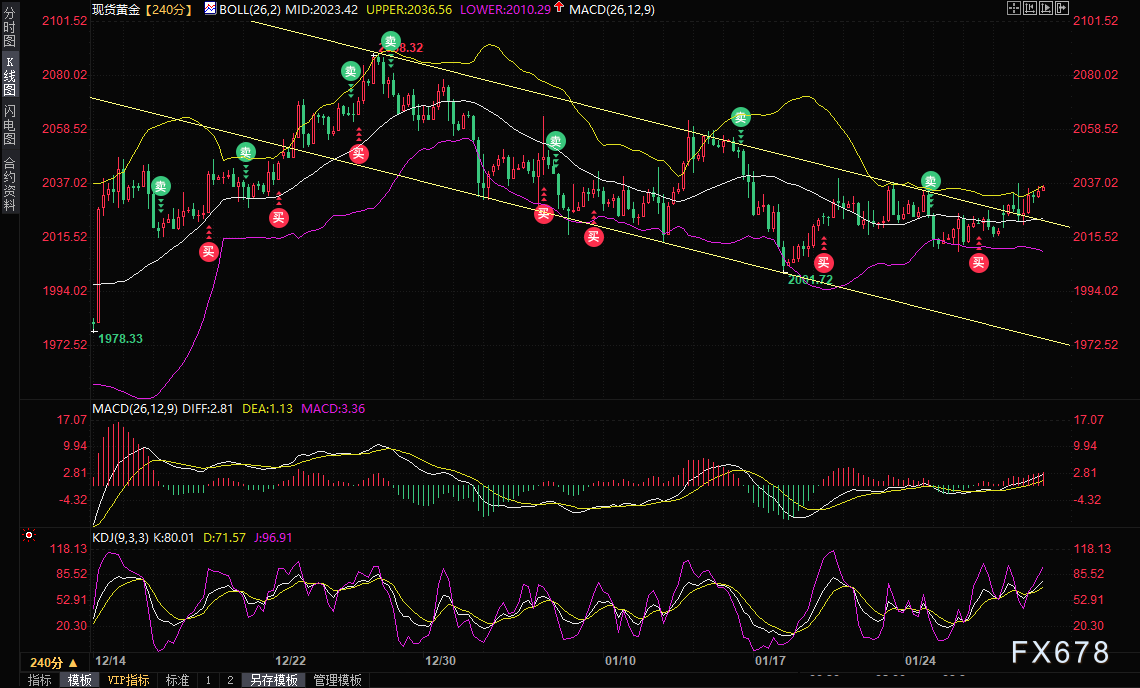The height and width of the screenshot is (688, 1140).
Task: Select the 模板 bottom tab
Action: point(79,680)
